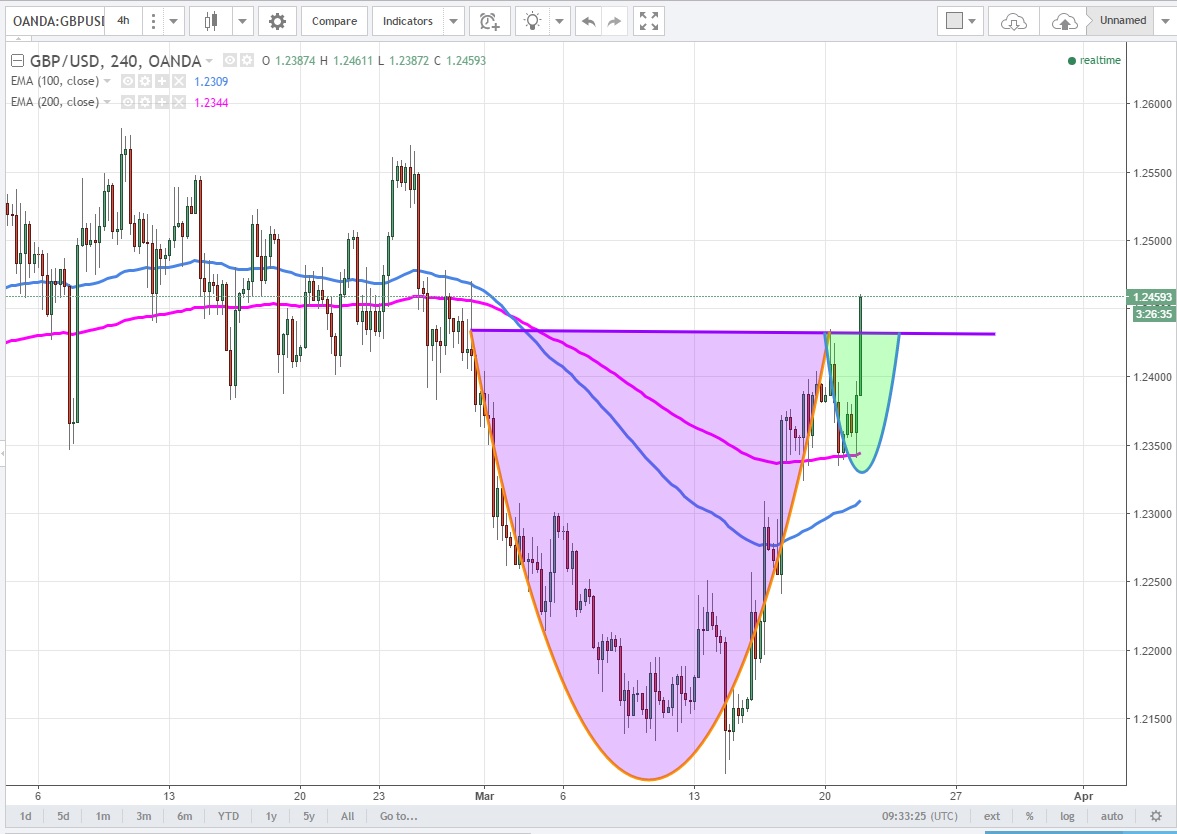Load chart layout with cloud download icon
The height and width of the screenshot is (834, 1177).
click(1013, 21)
